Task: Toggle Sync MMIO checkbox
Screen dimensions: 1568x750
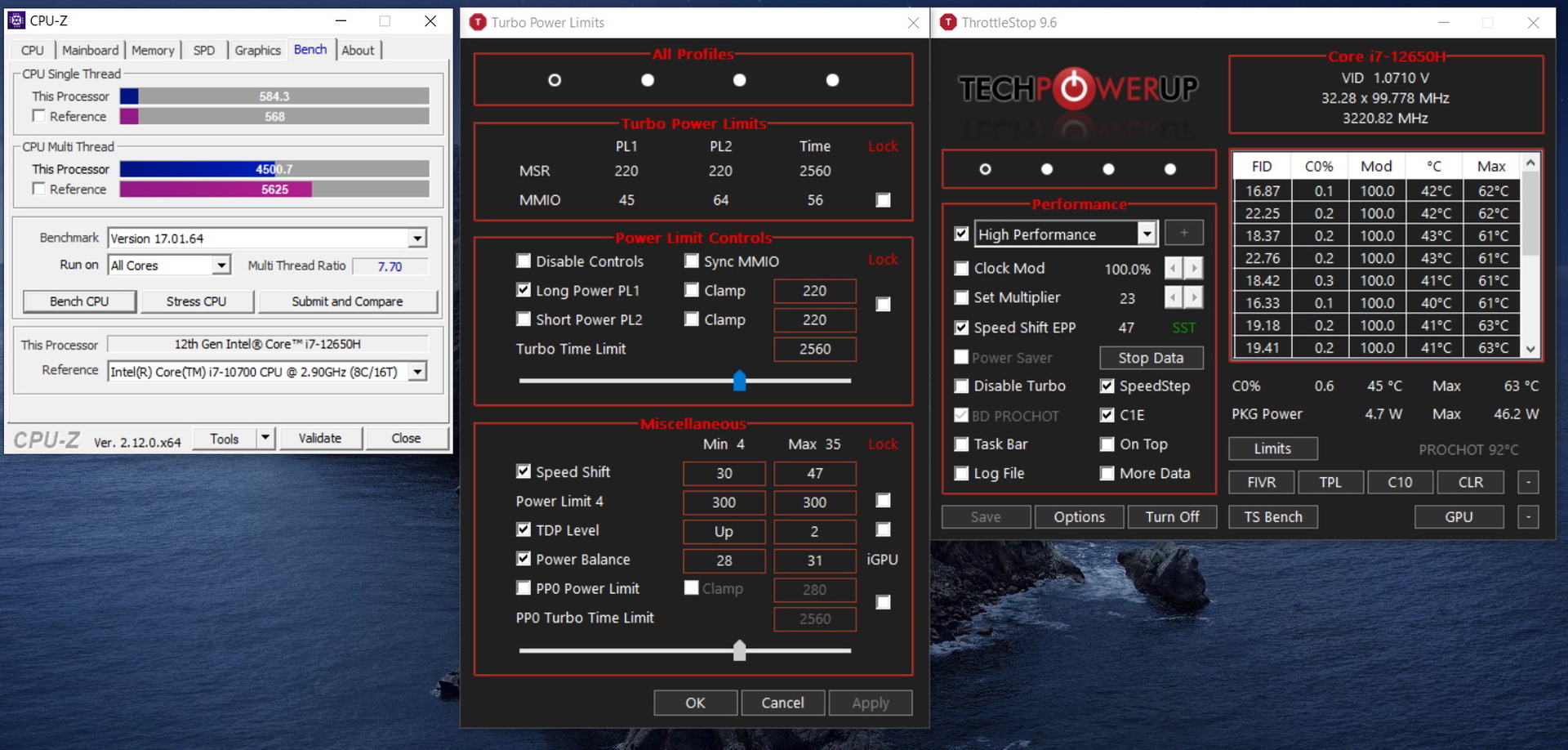Action: tap(692, 261)
